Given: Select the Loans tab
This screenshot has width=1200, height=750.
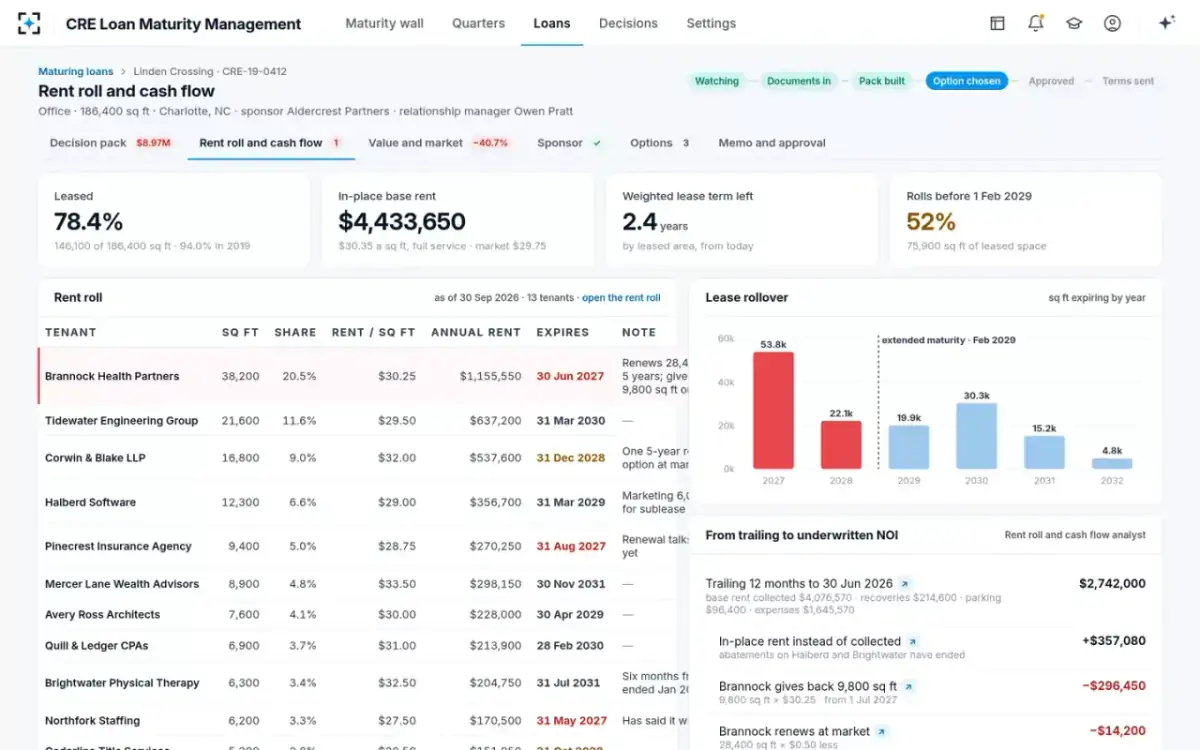Looking at the screenshot, I should pyautogui.click(x=552, y=23).
